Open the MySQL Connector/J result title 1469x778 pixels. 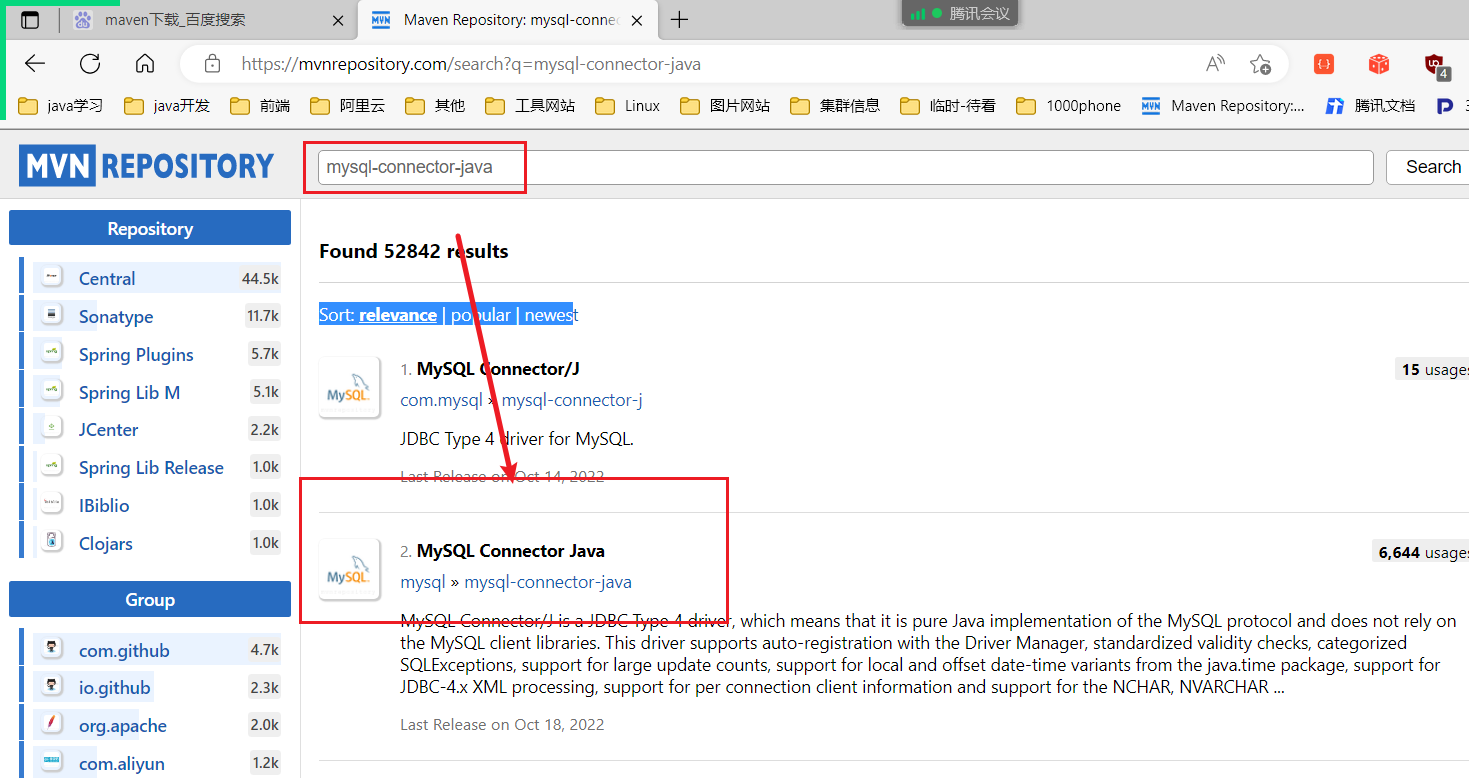(498, 369)
